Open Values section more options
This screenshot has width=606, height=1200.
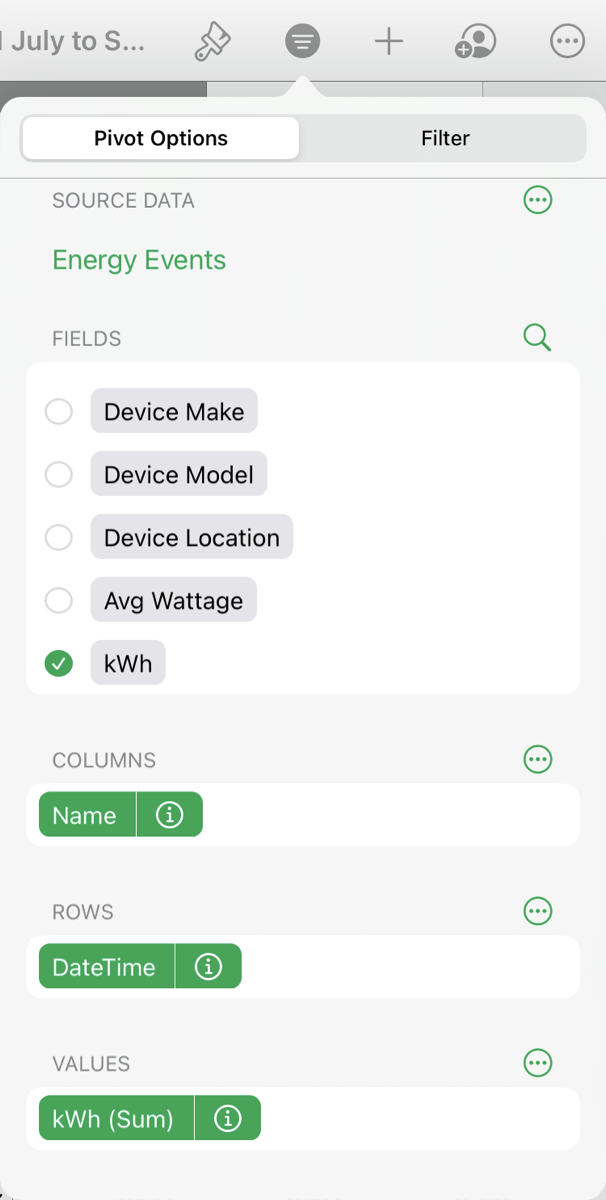(x=538, y=1063)
